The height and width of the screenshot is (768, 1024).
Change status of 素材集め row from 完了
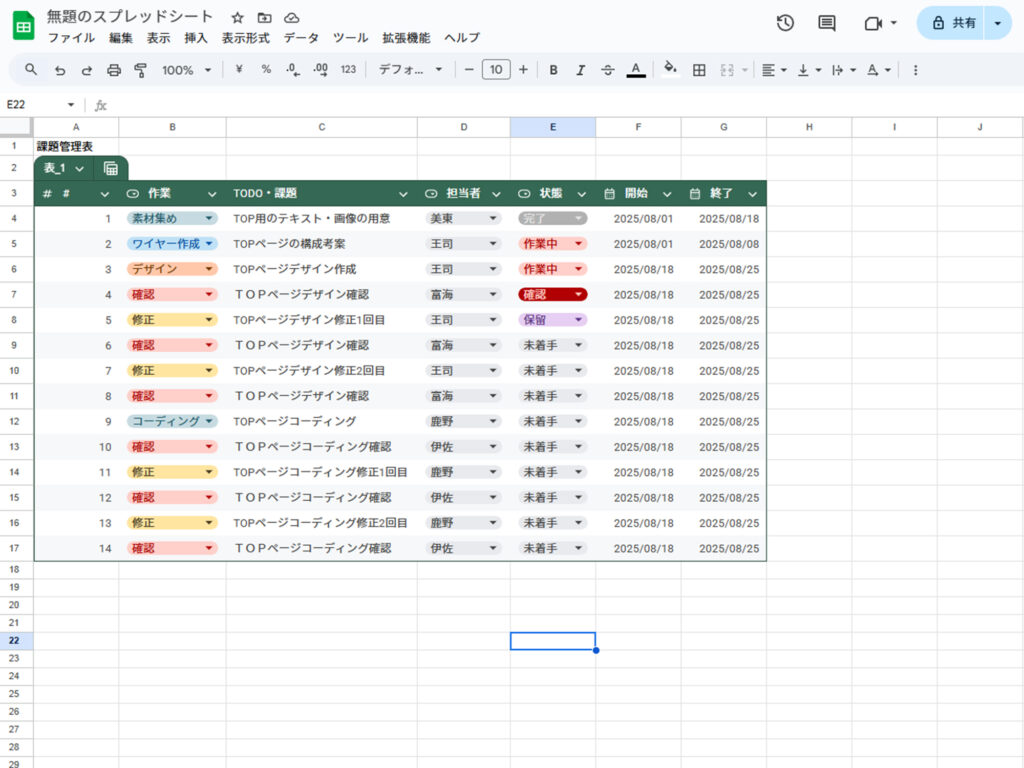pos(552,219)
